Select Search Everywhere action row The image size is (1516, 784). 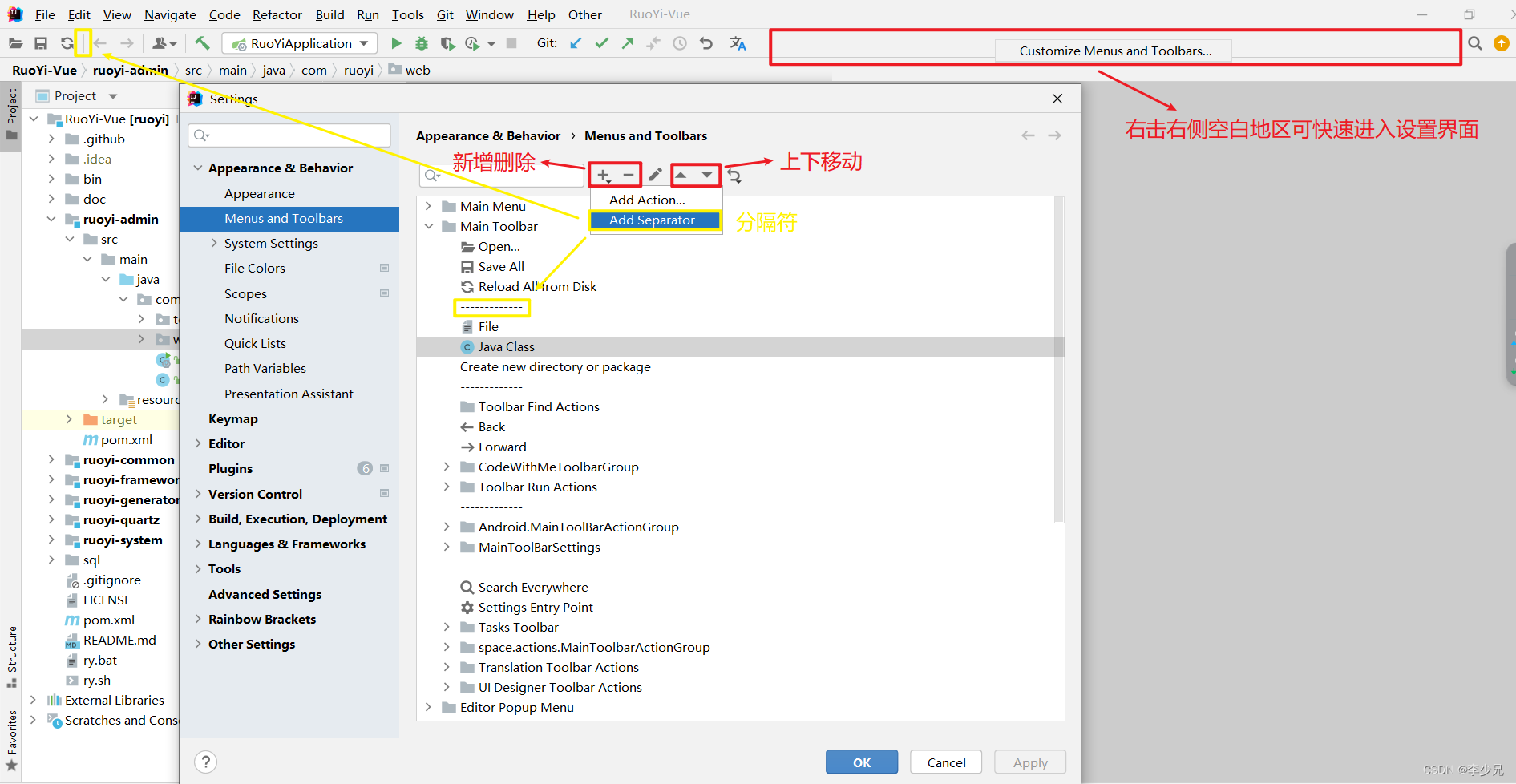(740, 587)
